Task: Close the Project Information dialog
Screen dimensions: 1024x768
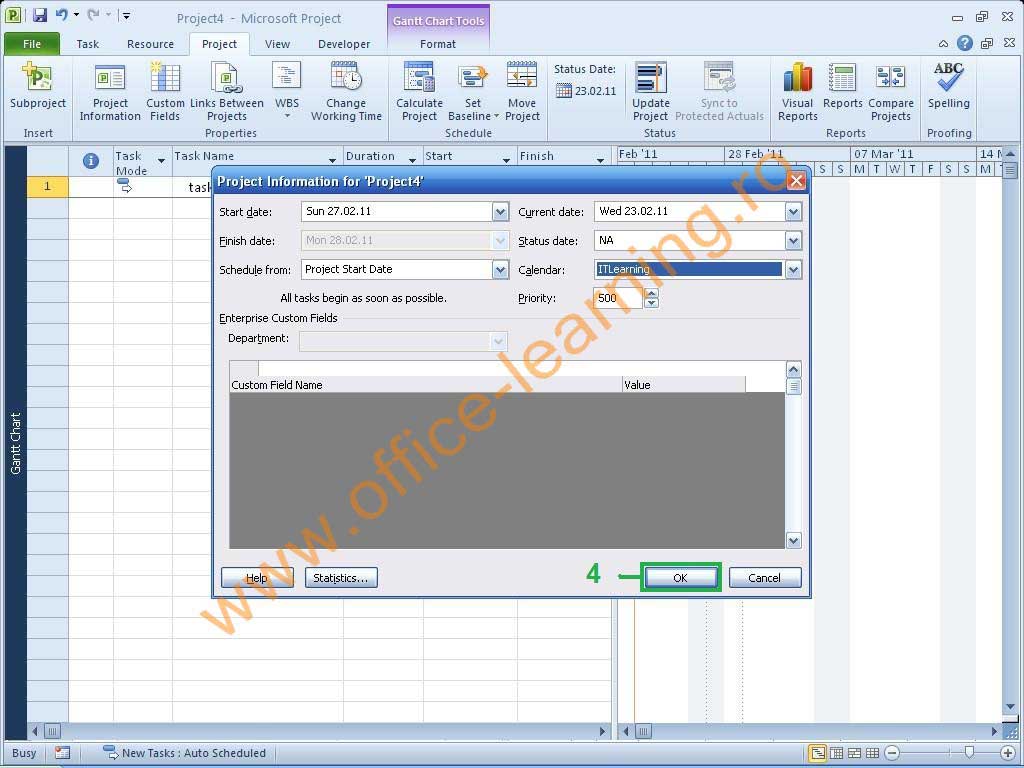Action: [x=796, y=181]
